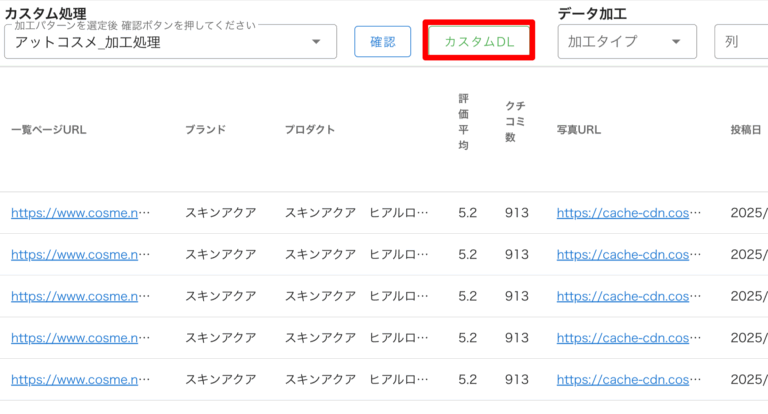768x414 pixels.
Task: Open the third row's cache-cdn photo link
Action: coord(628,297)
